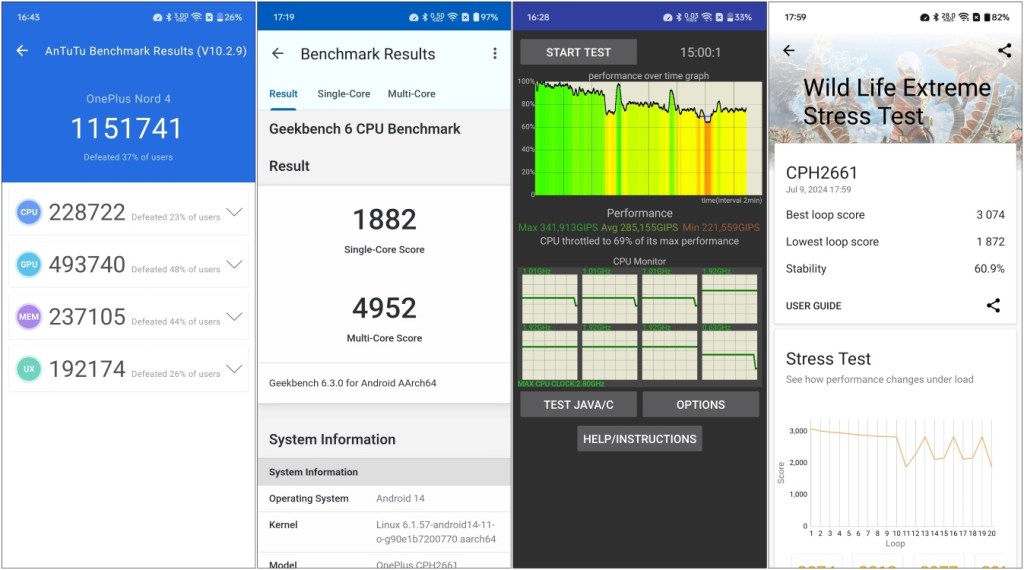Tap CPU throttled to 69% message

[x=639, y=241]
